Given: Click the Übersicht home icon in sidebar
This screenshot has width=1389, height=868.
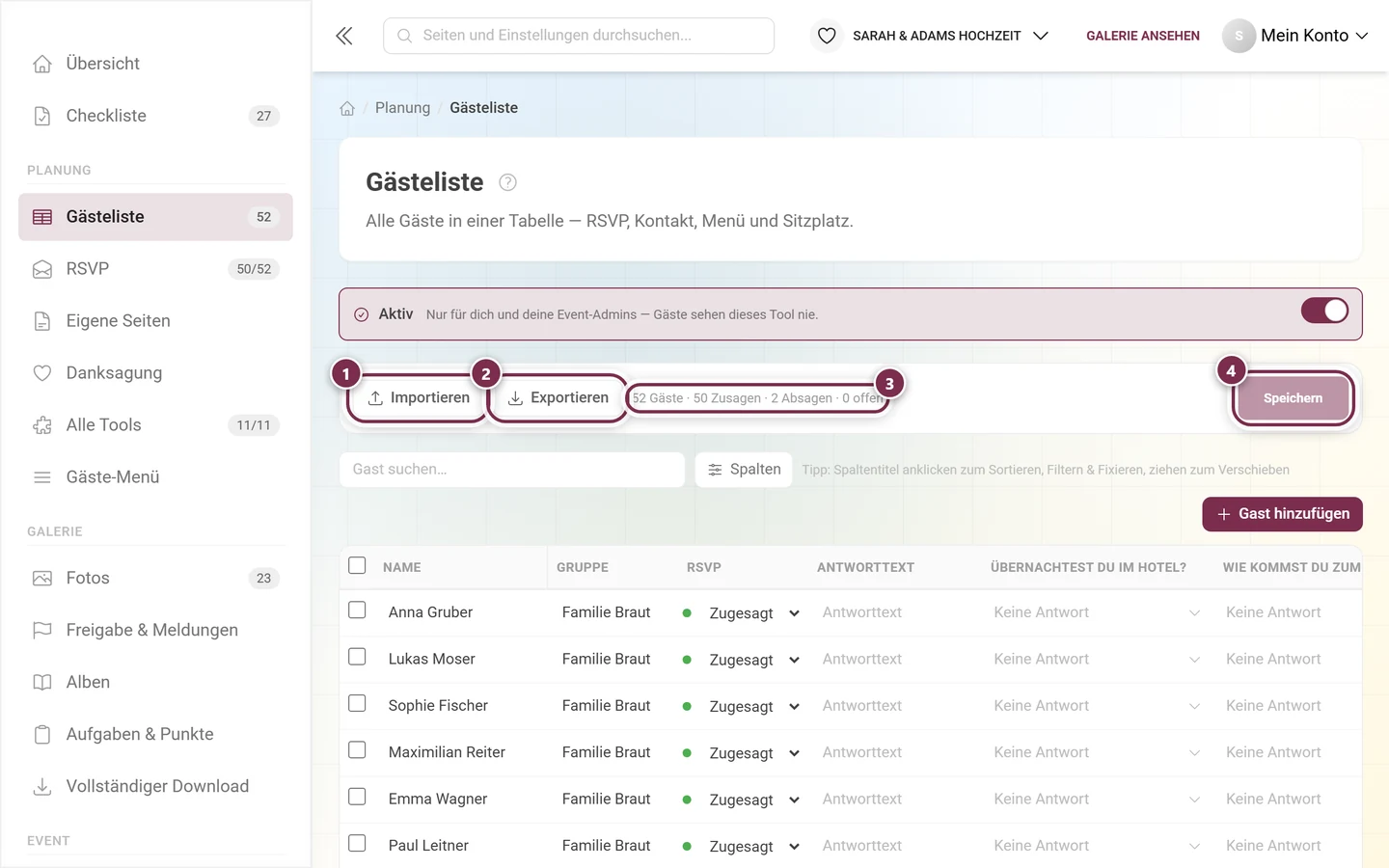Looking at the screenshot, I should 42,64.
